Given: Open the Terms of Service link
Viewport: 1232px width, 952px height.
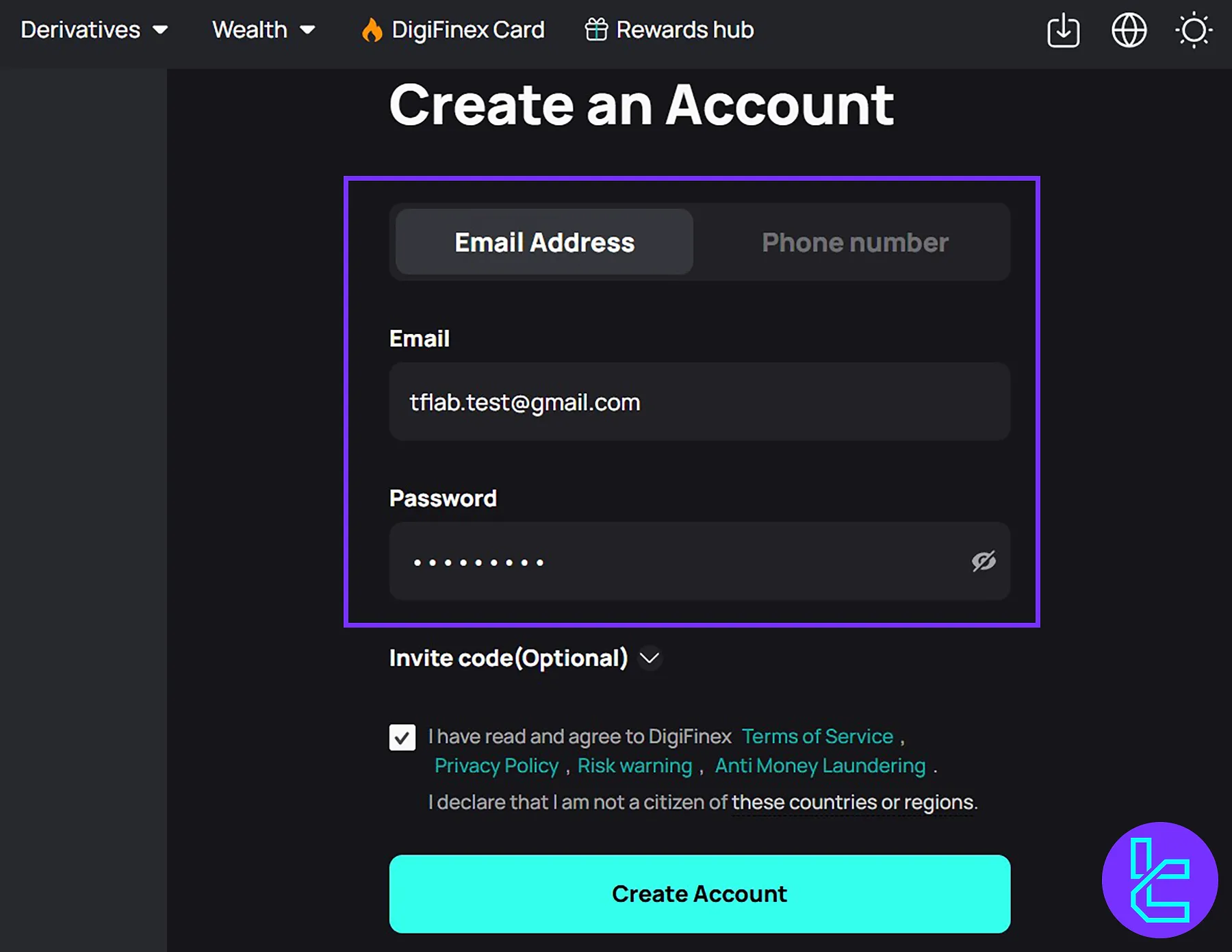Looking at the screenshot, I should pos(818,736).
